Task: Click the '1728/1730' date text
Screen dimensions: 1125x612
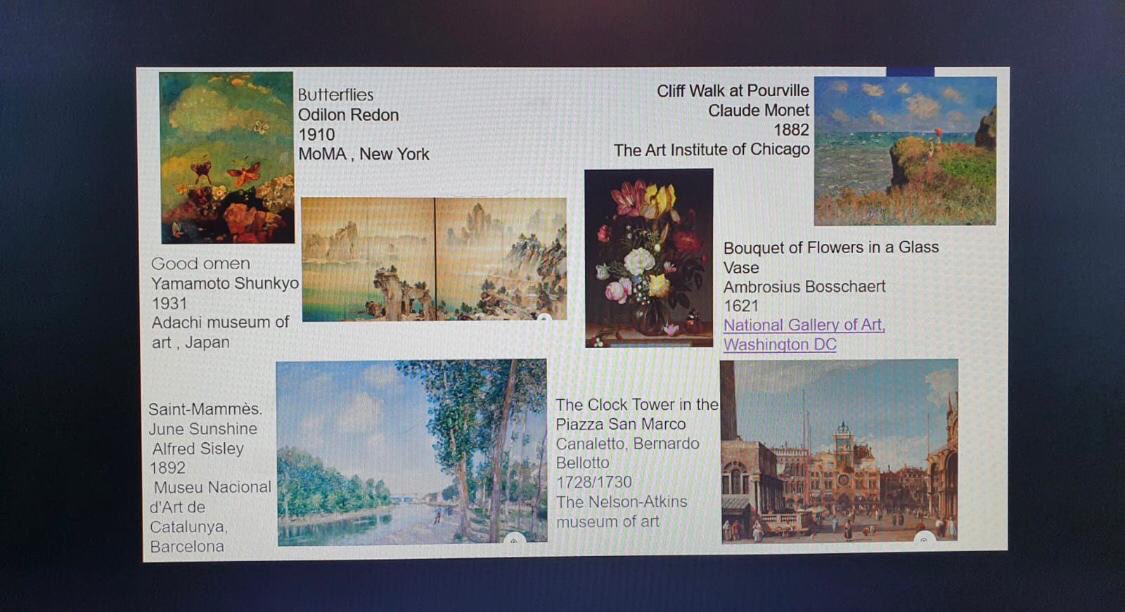Action: 594,482
